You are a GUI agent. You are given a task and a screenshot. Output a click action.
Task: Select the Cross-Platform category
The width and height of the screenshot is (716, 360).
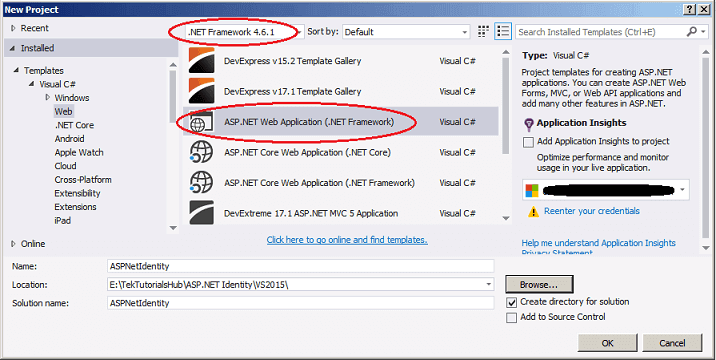[83, 180]
